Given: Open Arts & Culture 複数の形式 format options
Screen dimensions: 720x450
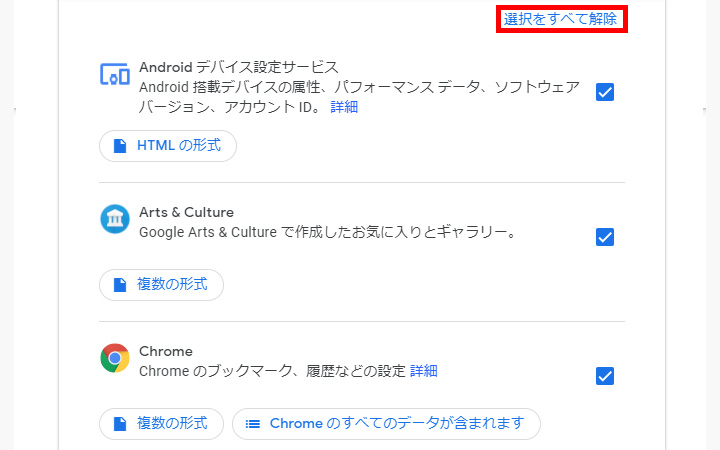Looking at the screenshot, I should [161, 285].
